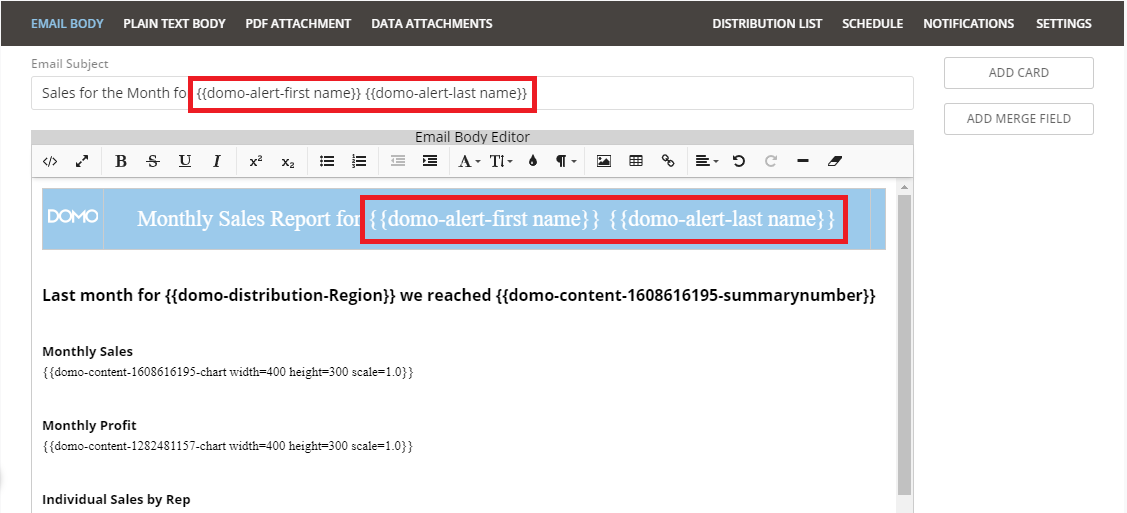Undo the last edit
Screen dimensions: 1127x513
tap(738, 162)
